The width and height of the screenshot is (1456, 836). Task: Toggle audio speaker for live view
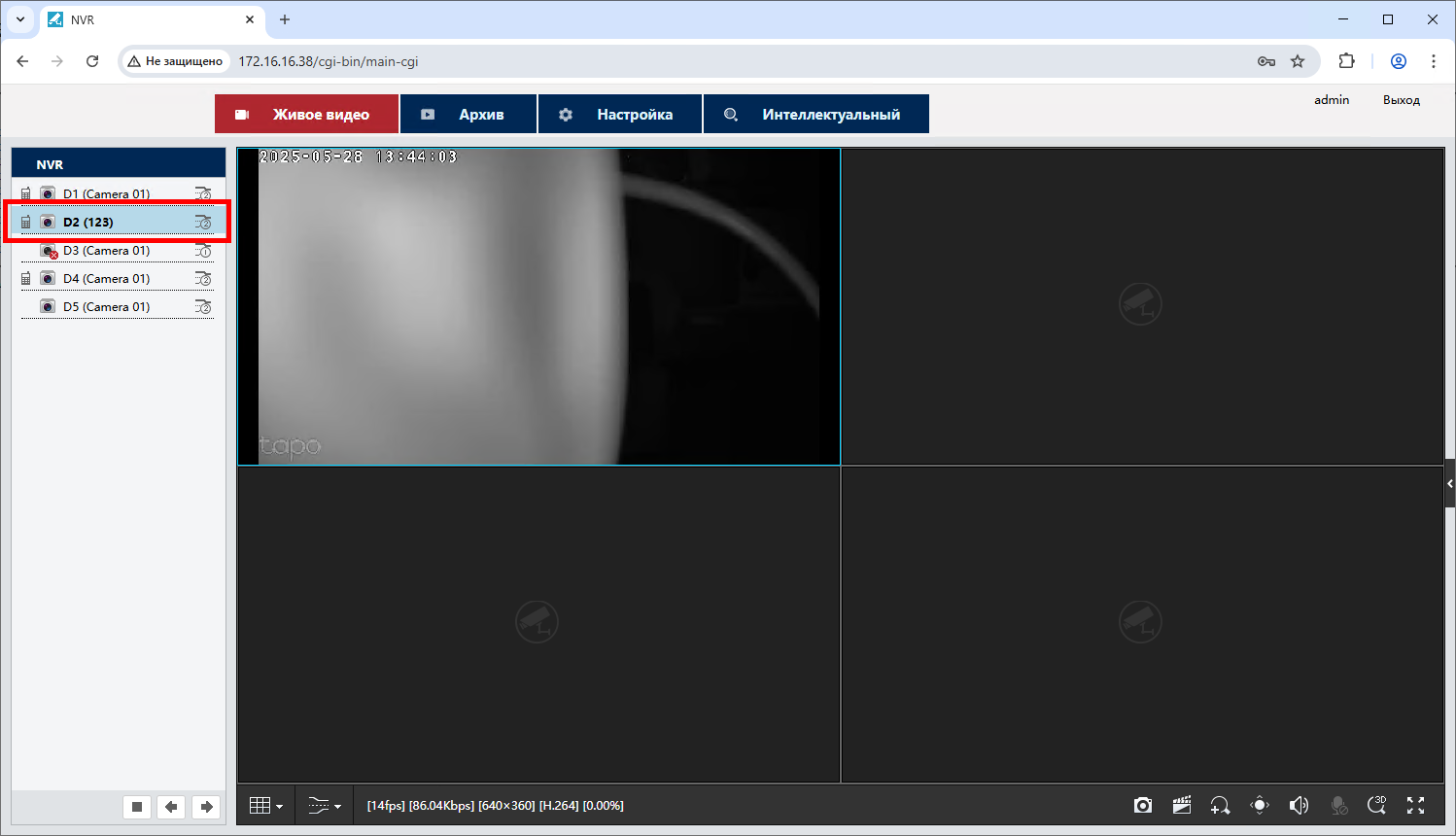pos(1299,805)
